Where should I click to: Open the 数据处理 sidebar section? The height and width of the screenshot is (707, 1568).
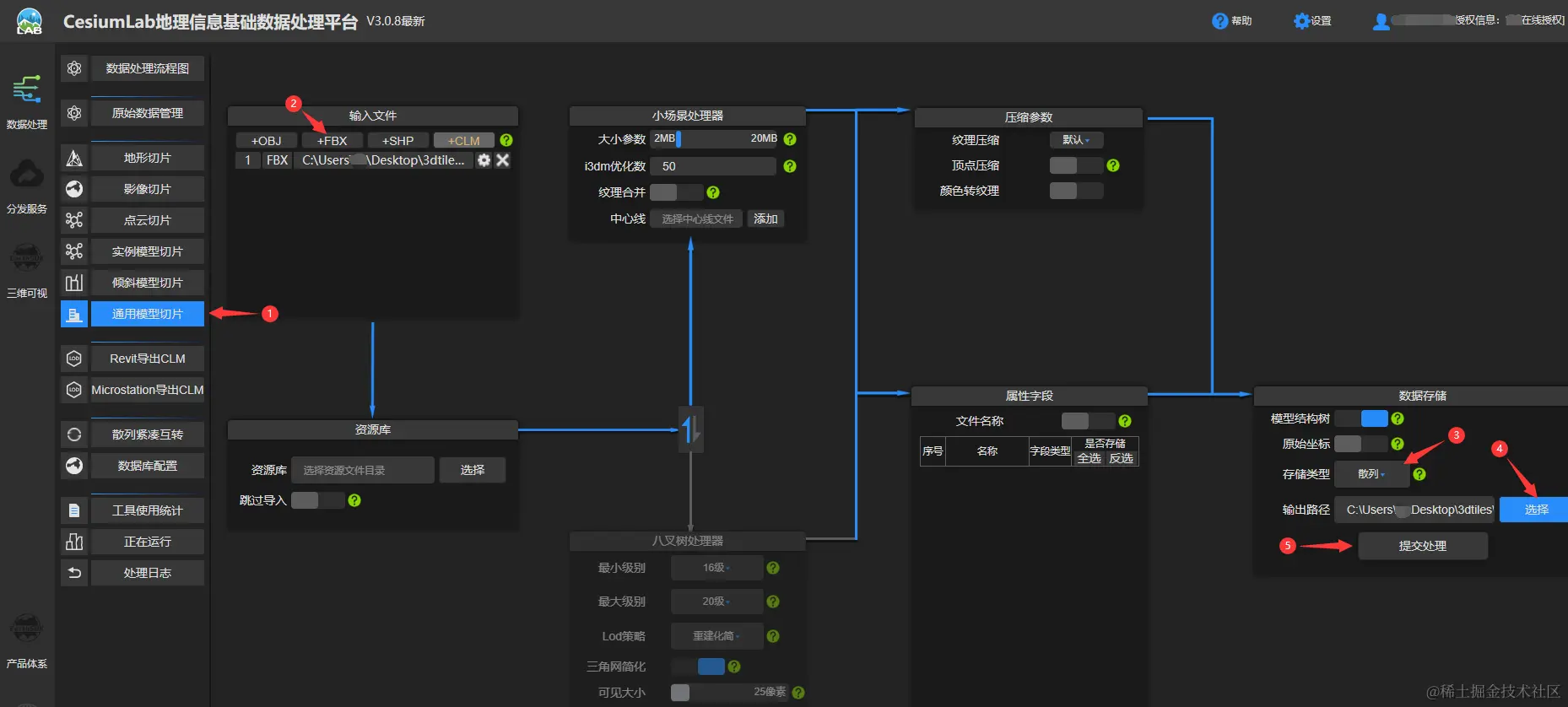[27, 101]
